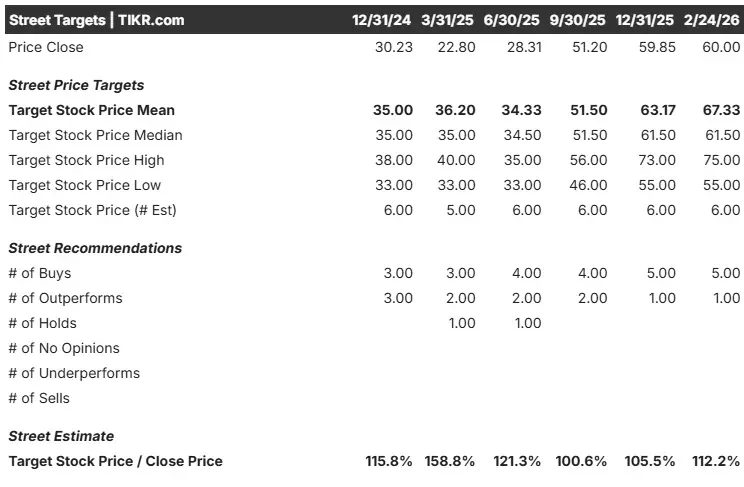Image resolution: width=744 pixels, height=487 pixels.
Task: Click the # of Outperforms row label
Action: (65, 298)
